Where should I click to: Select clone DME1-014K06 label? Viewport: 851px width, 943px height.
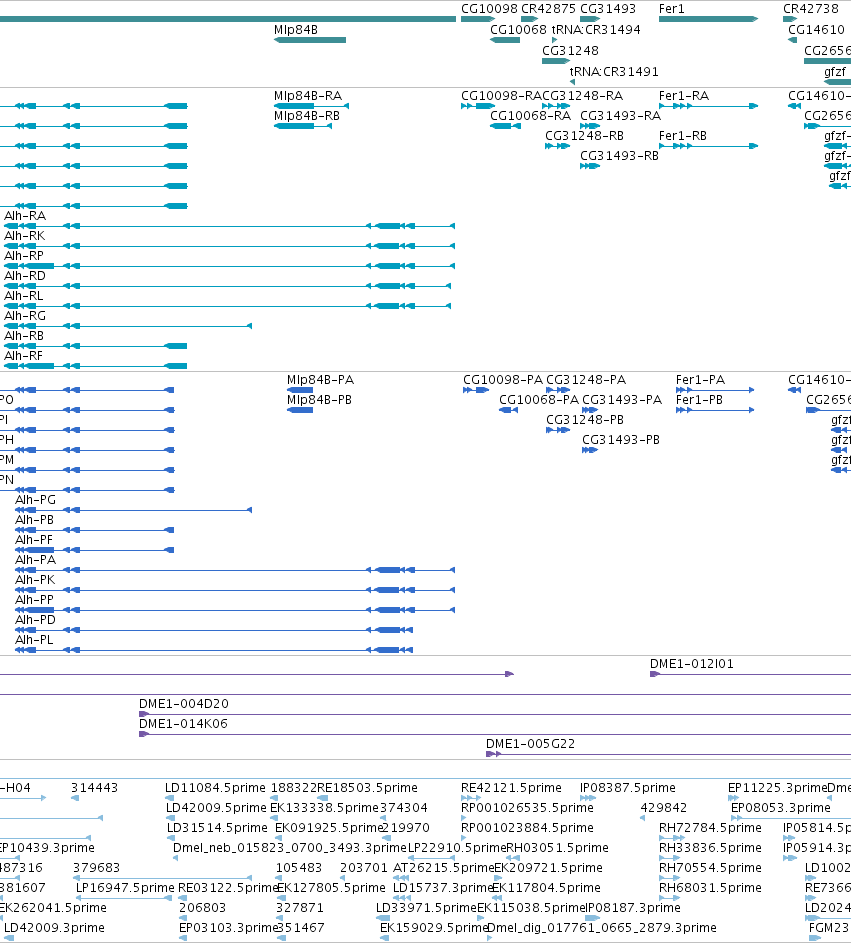(x=183, y=724)
